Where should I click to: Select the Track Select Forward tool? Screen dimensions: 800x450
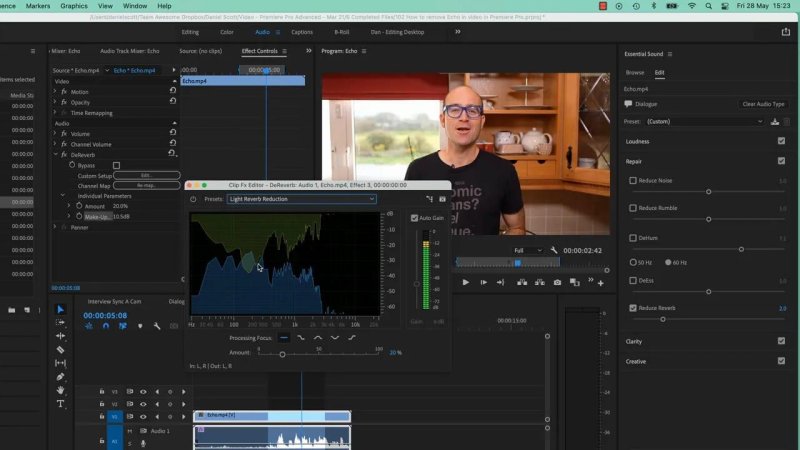60,322
